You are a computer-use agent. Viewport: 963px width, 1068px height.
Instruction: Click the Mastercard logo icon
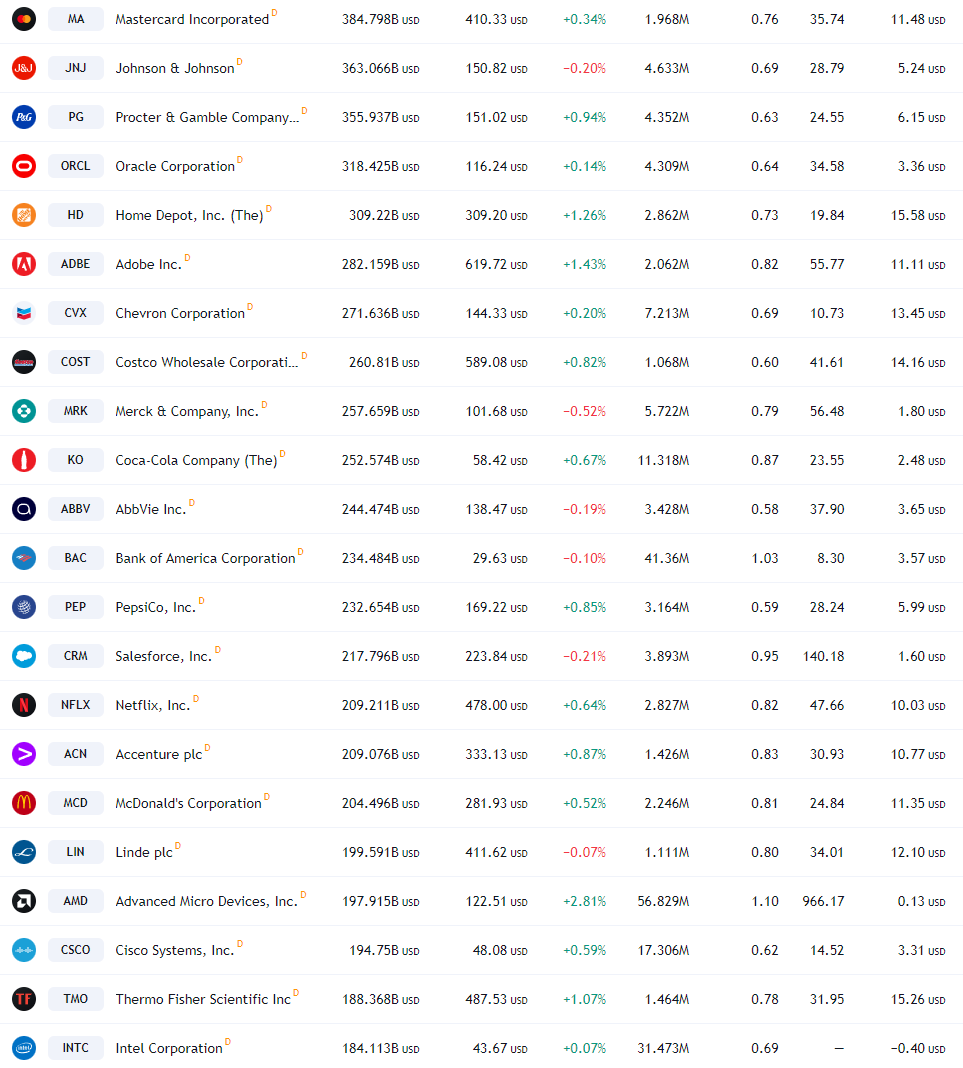pyautogui.click(x=24, y=19)
